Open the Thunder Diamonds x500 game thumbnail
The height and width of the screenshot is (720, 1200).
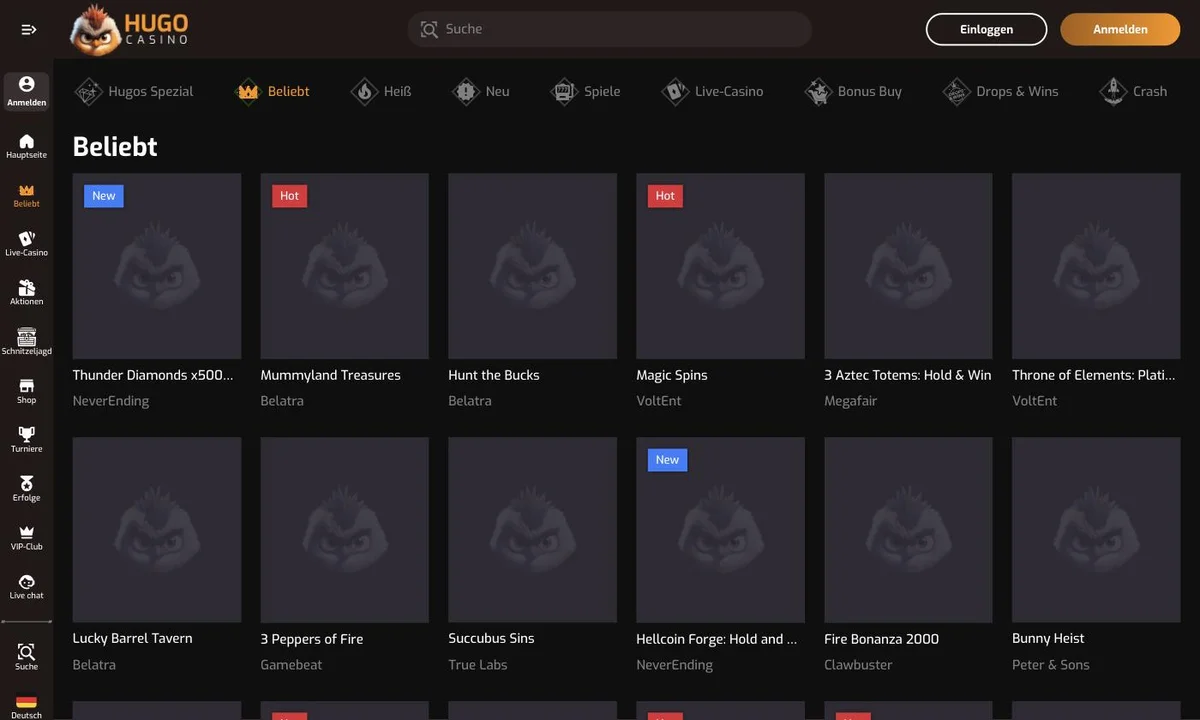click(x=157, y=266)
